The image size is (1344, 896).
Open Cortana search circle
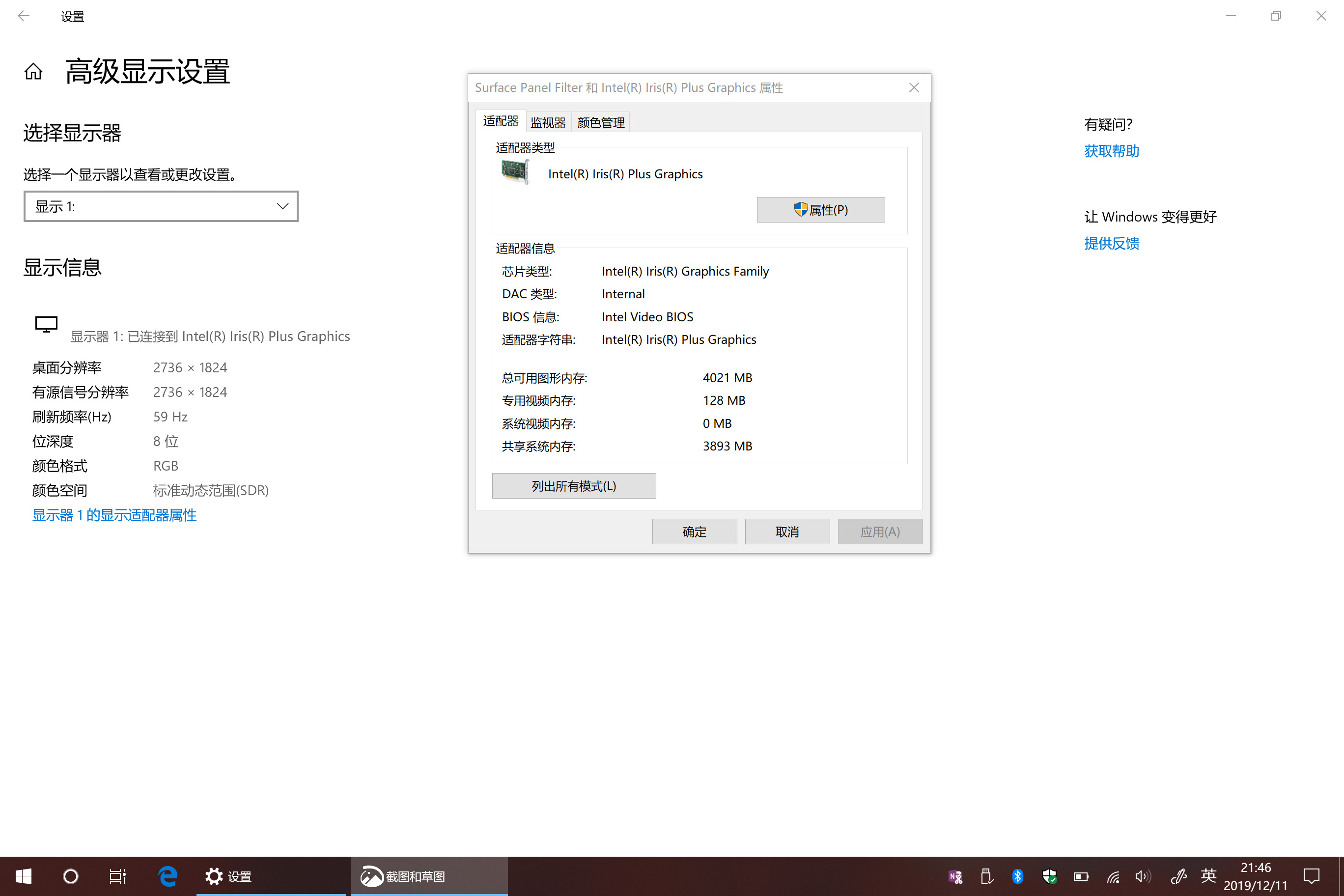tap(71, 876)
